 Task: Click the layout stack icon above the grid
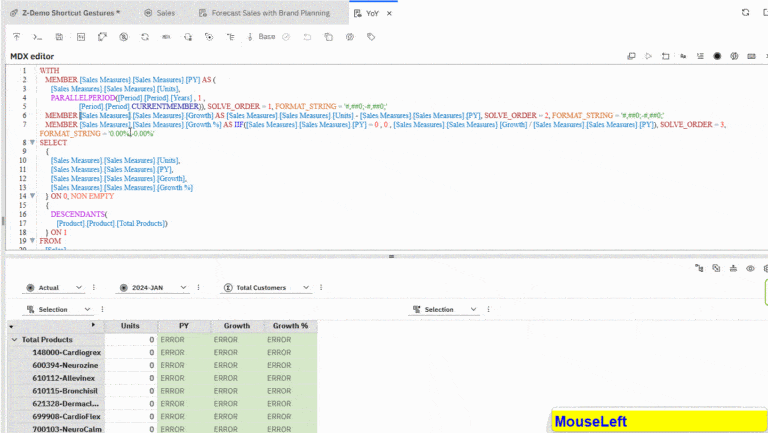733,268
